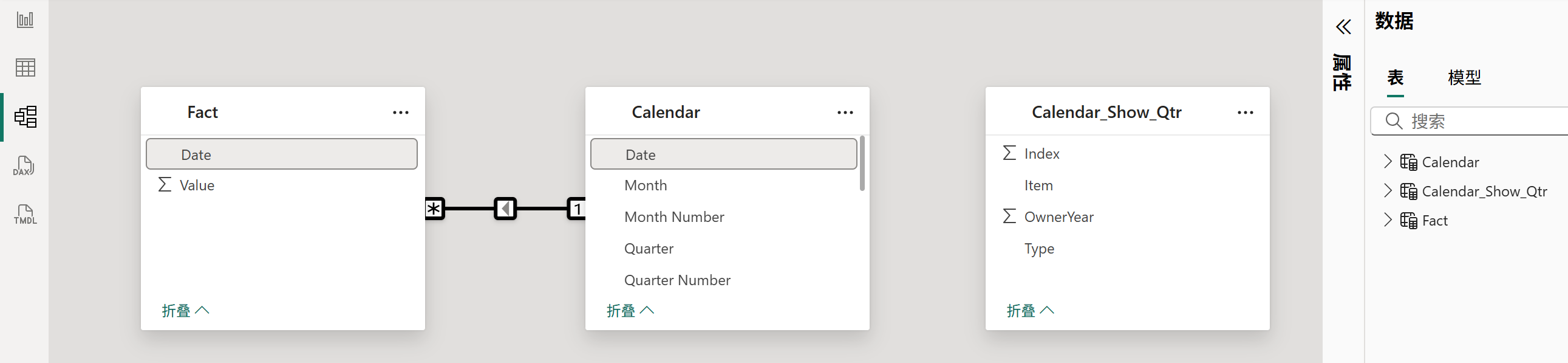Collapse Calendar table card via 折叠

click(x=630, y=311)
